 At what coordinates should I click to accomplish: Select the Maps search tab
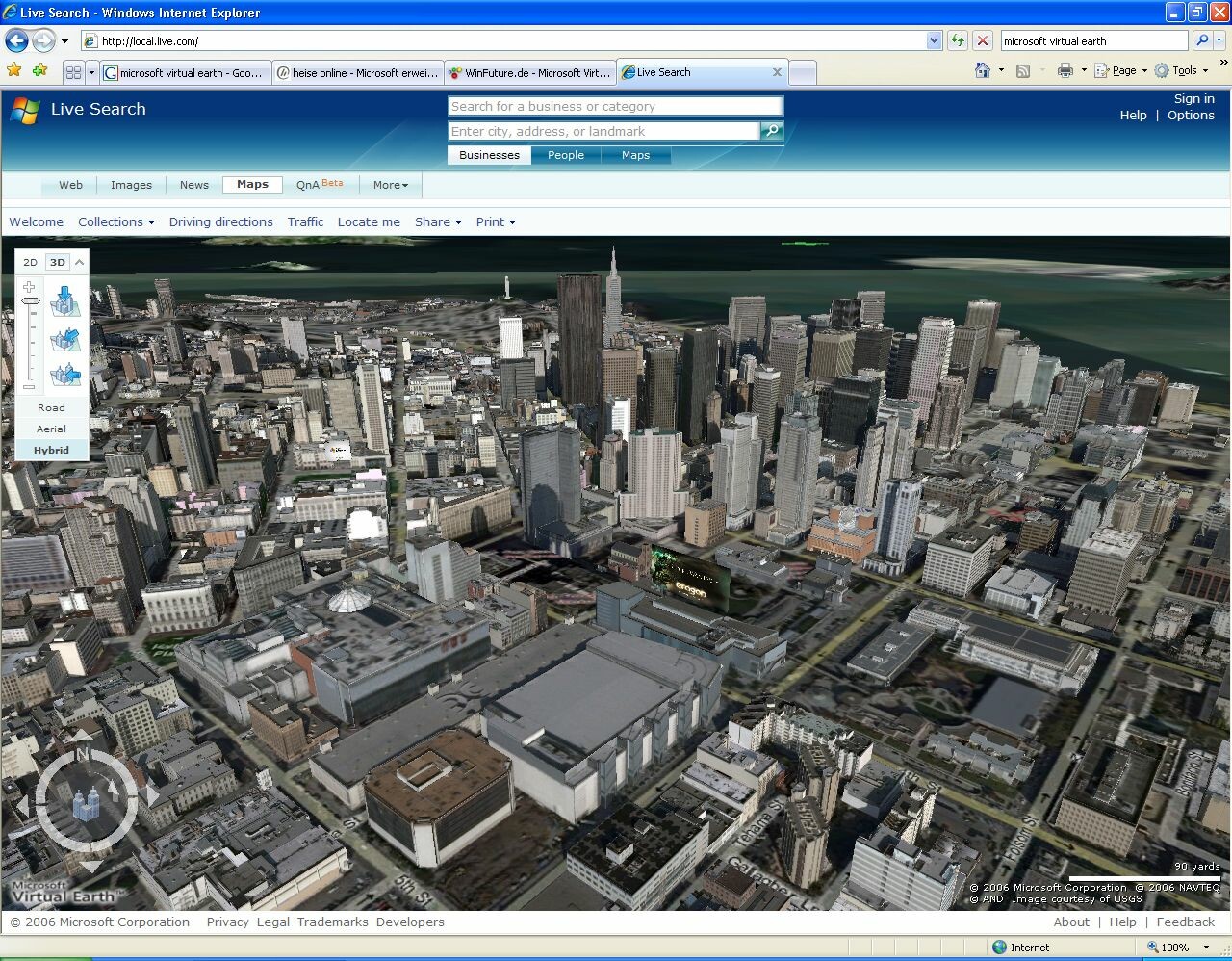pos(635,155)
